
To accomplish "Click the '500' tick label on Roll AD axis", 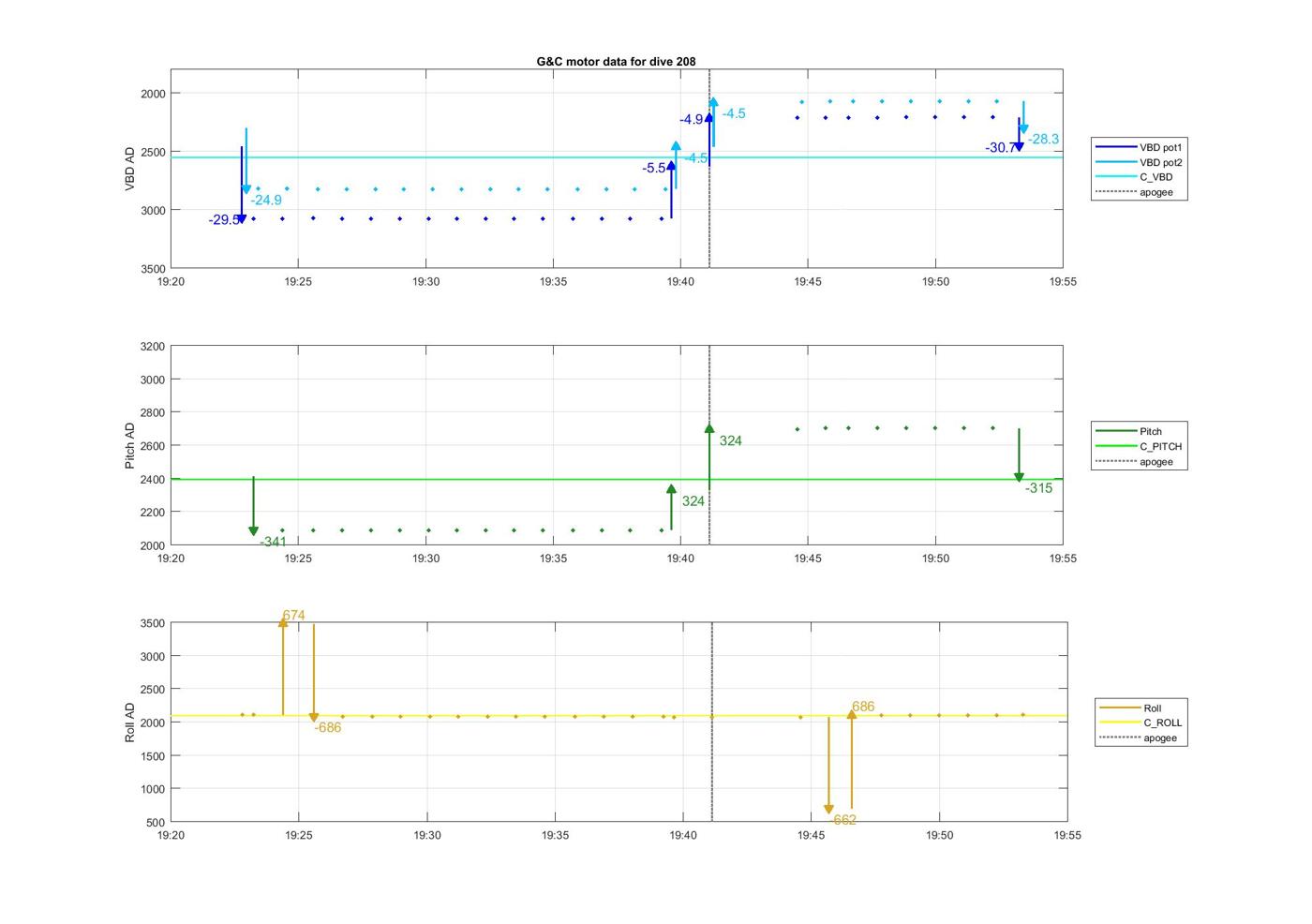I will click(156, 823).
